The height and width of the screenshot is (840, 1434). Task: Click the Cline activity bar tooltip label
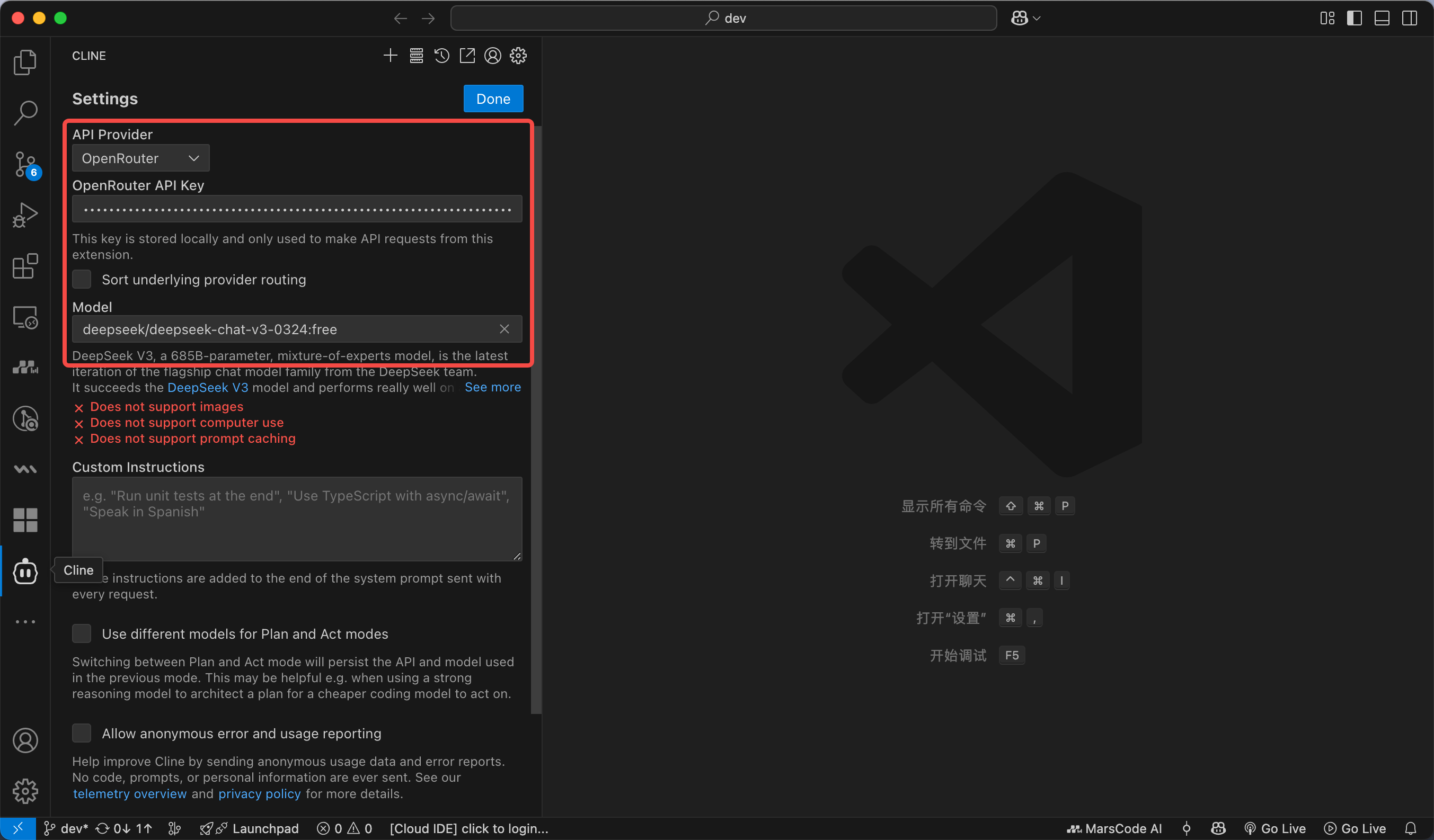pos(78,570)
